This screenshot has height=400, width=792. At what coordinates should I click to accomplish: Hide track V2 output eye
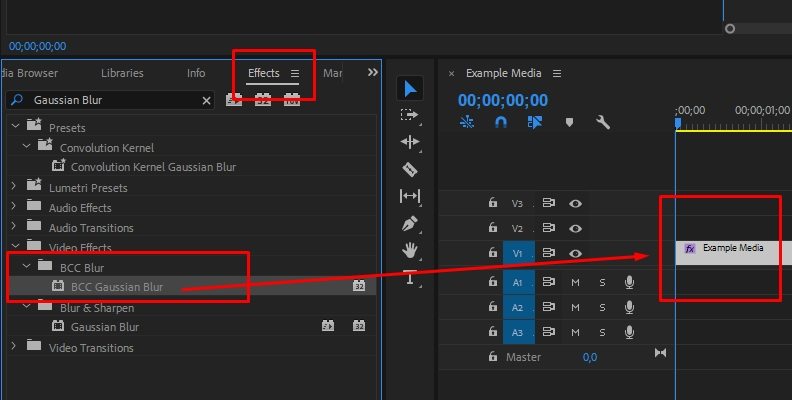tap(575, 228)
